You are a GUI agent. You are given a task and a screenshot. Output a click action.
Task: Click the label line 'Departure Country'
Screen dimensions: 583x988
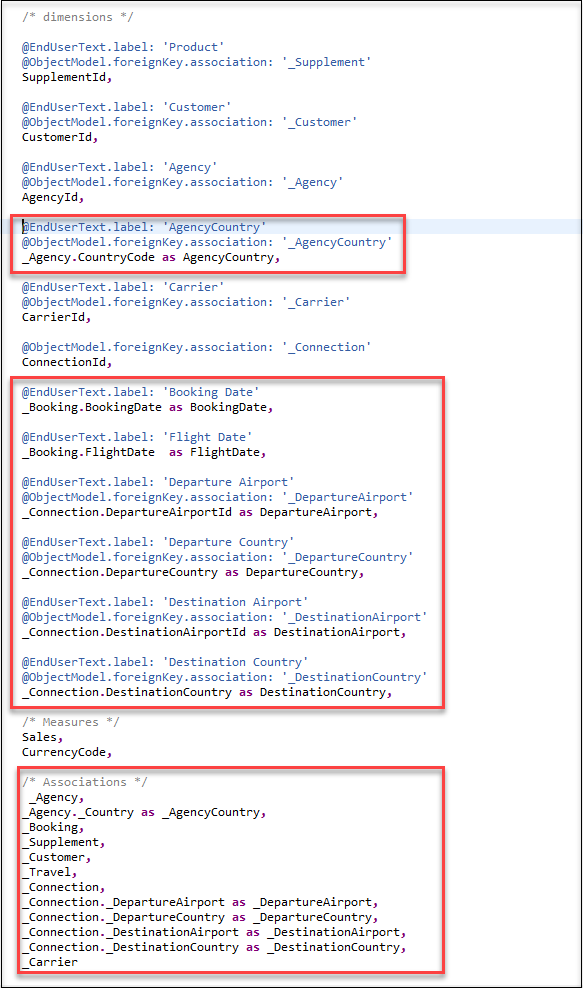tap(158, 542)
